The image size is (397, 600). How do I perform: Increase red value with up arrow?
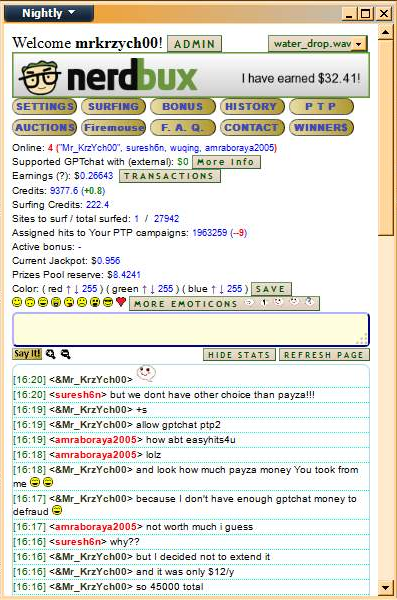point(68,289)
